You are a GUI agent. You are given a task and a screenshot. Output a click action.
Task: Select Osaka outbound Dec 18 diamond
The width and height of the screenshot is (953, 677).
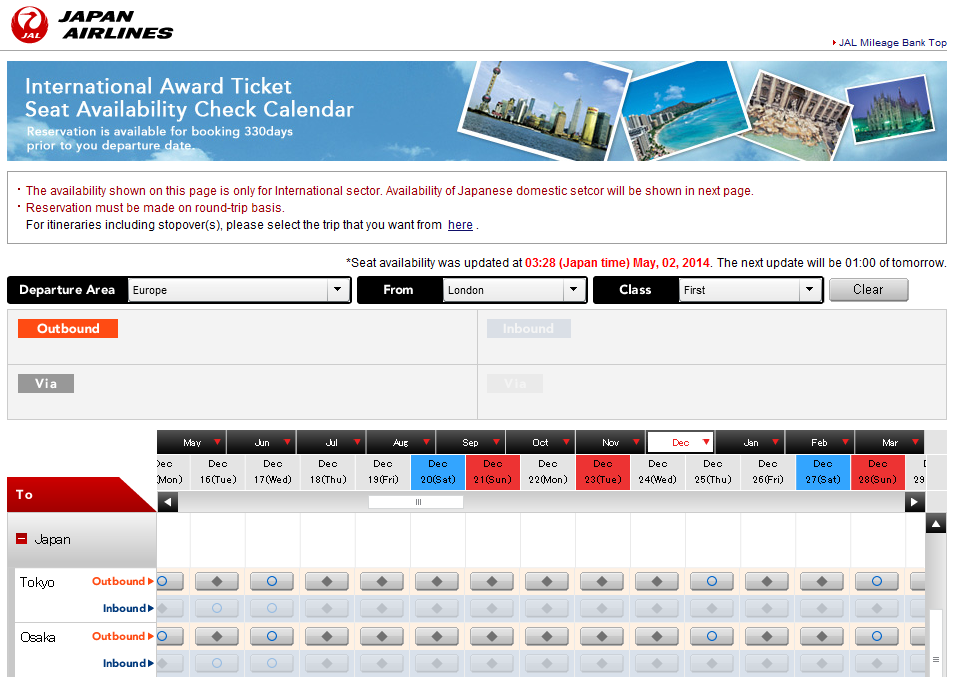tap(327, 636)
